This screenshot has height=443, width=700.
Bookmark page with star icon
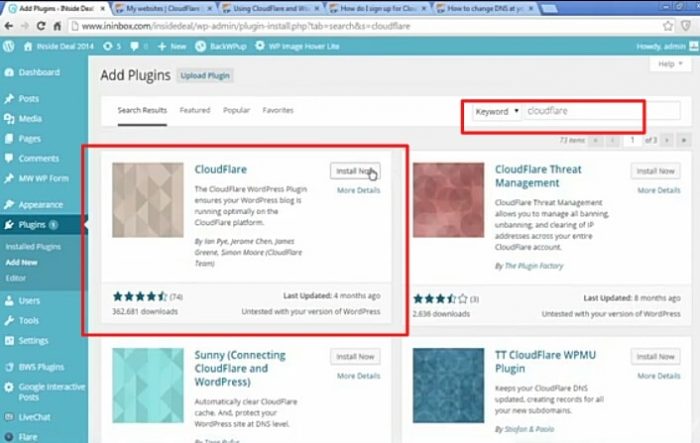668,26
